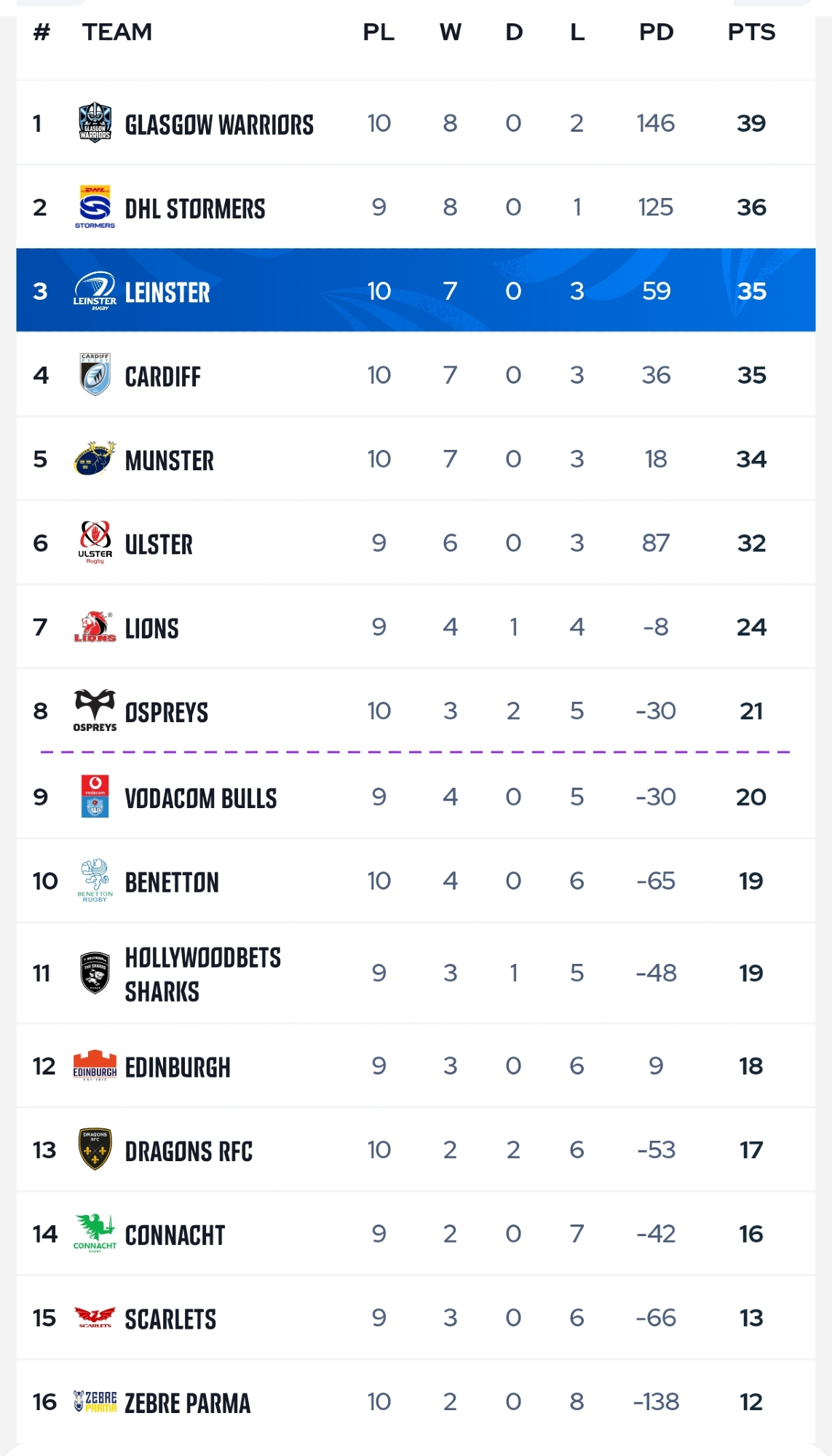The image size is (832, 1456).
Task: Click the Benetton Rugby lion logo
Action: pos(95,880)
